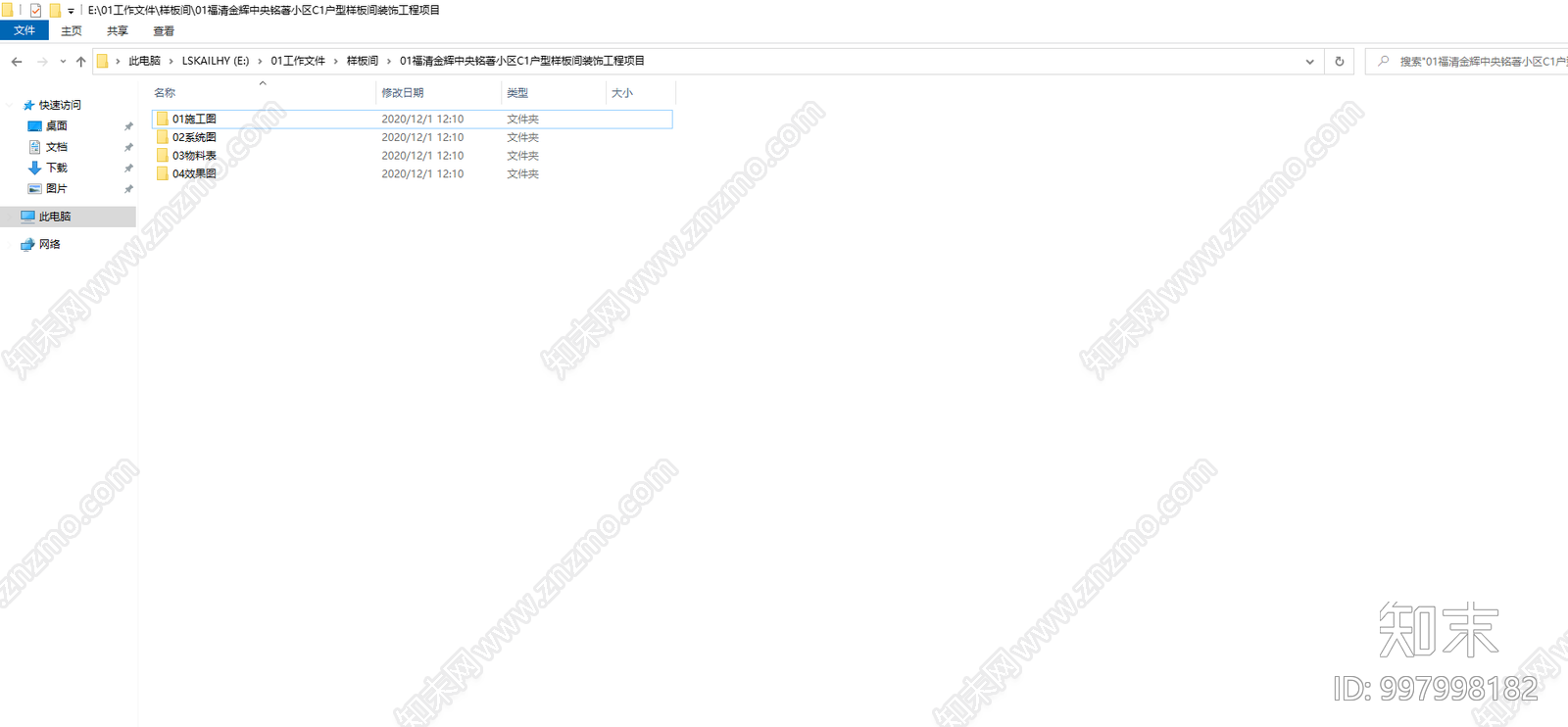This screenshot has width=1568, height=727.
Task: Expand the address bar history dropdown
Action: coord(1309,61)
